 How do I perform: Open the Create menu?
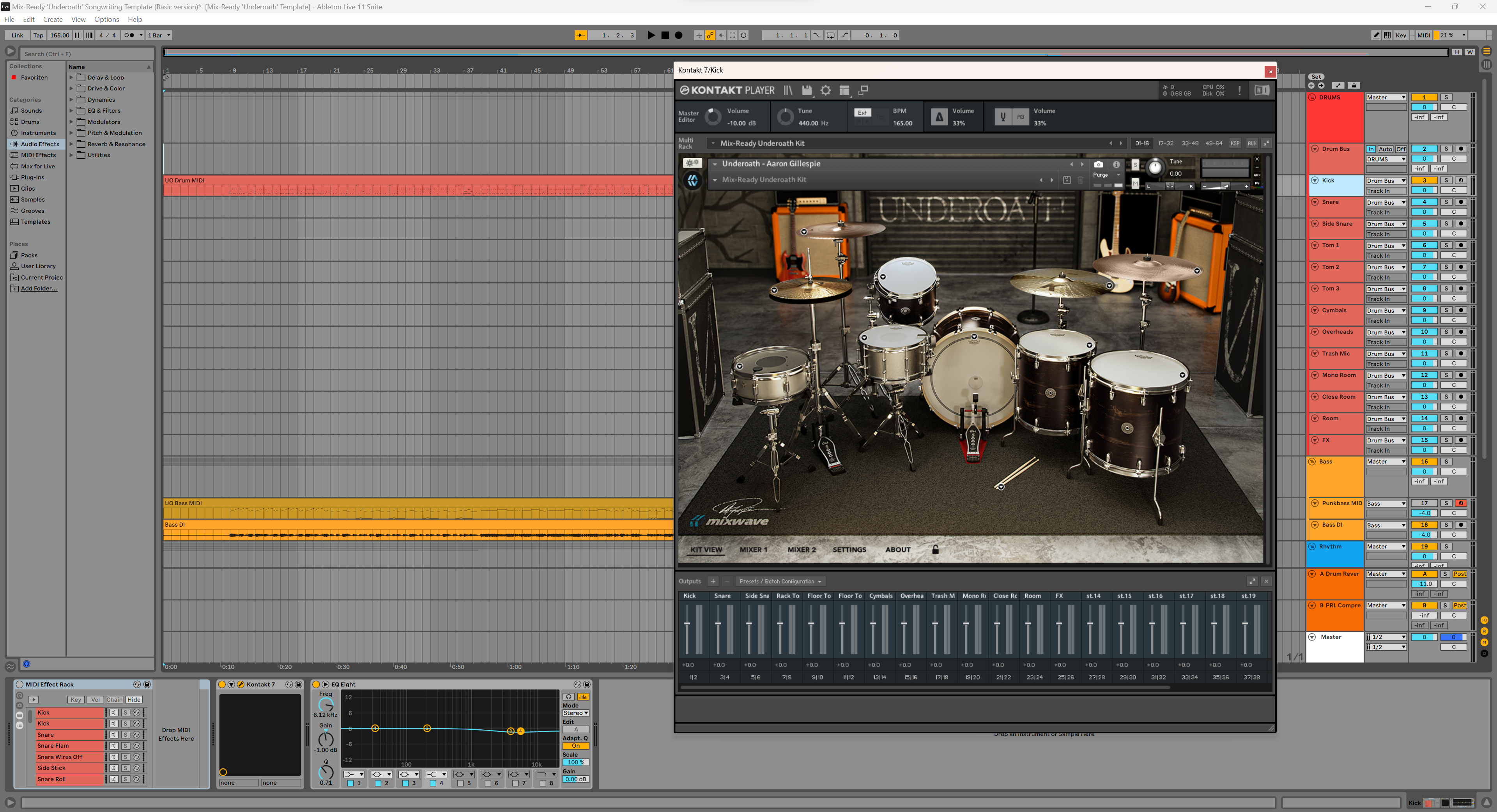tap(52, 19)
